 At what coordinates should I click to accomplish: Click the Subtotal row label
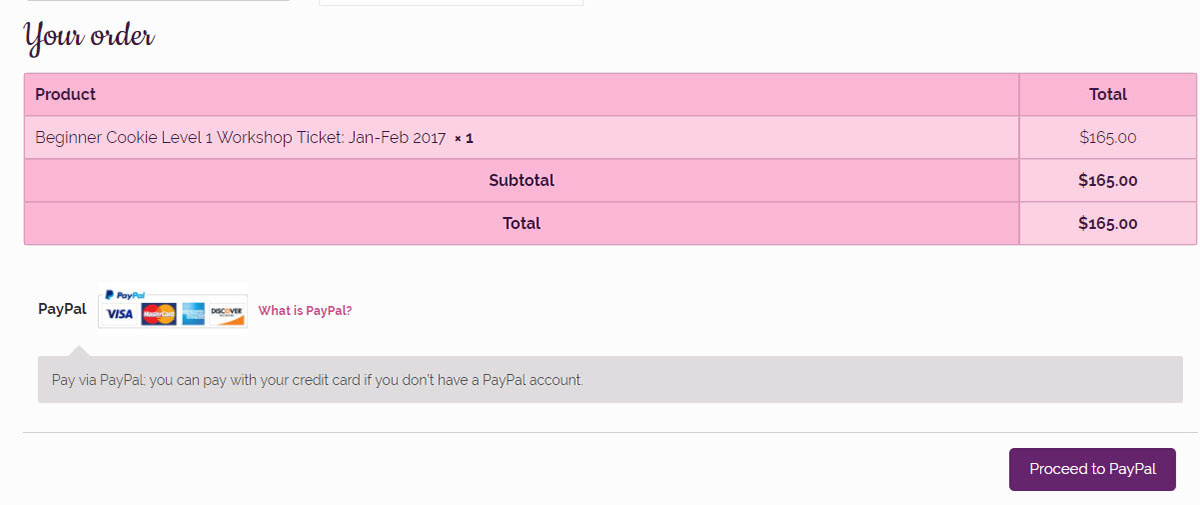click(x=521, y=180)
